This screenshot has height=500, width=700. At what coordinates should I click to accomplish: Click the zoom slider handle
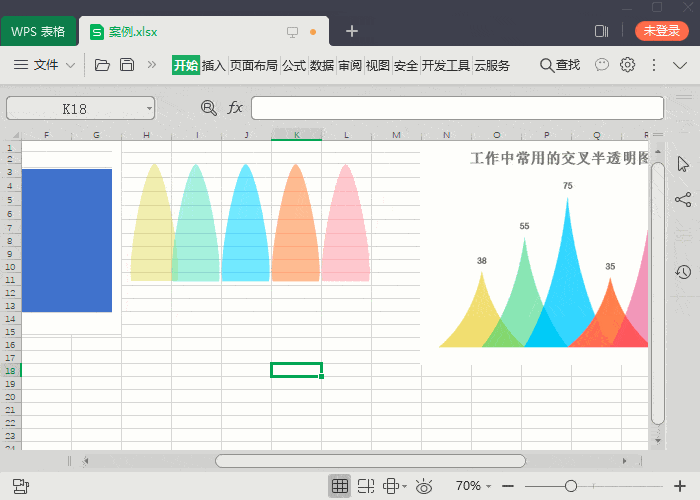[x=571, y=486]
